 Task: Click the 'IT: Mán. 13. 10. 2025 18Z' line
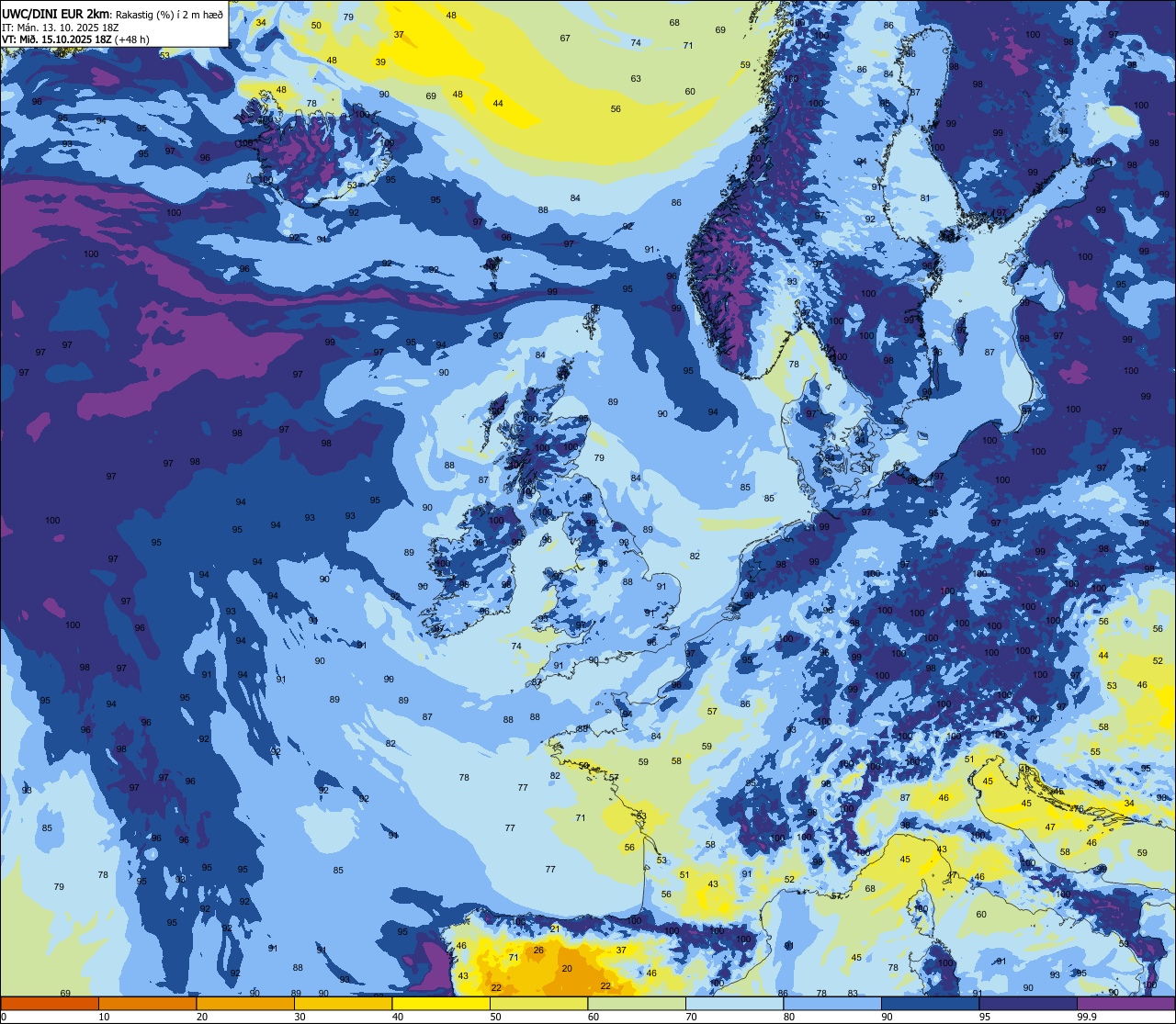click(x=60, y=28)
